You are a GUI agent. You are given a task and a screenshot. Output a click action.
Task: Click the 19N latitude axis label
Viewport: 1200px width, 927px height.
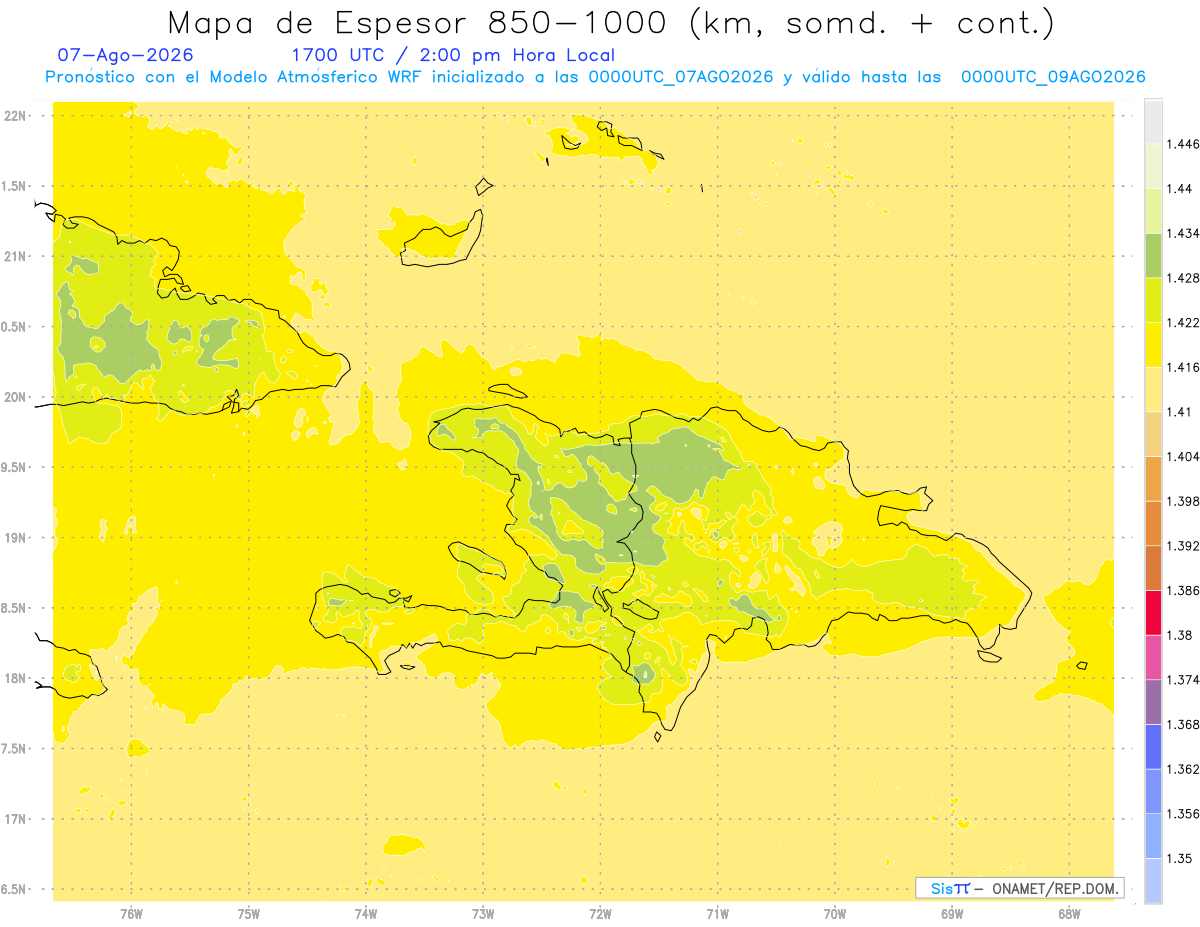15,538
